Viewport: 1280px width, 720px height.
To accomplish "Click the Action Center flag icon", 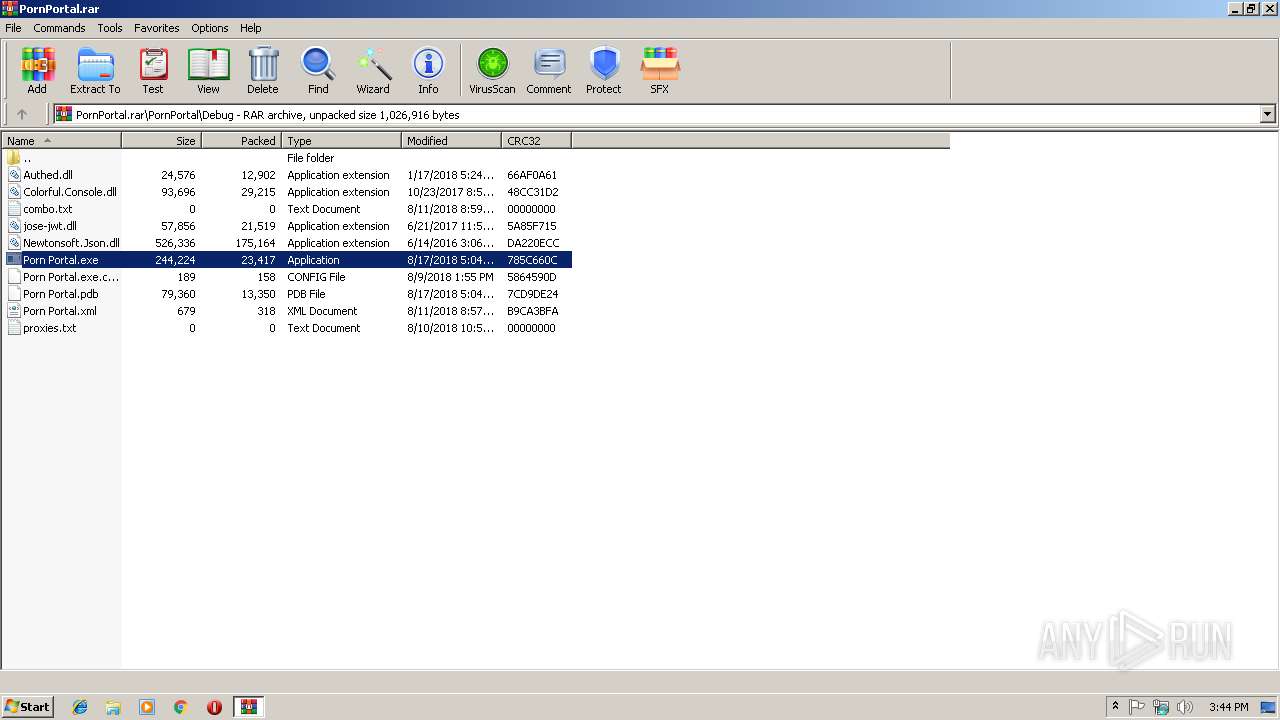I will (1137, 707).
